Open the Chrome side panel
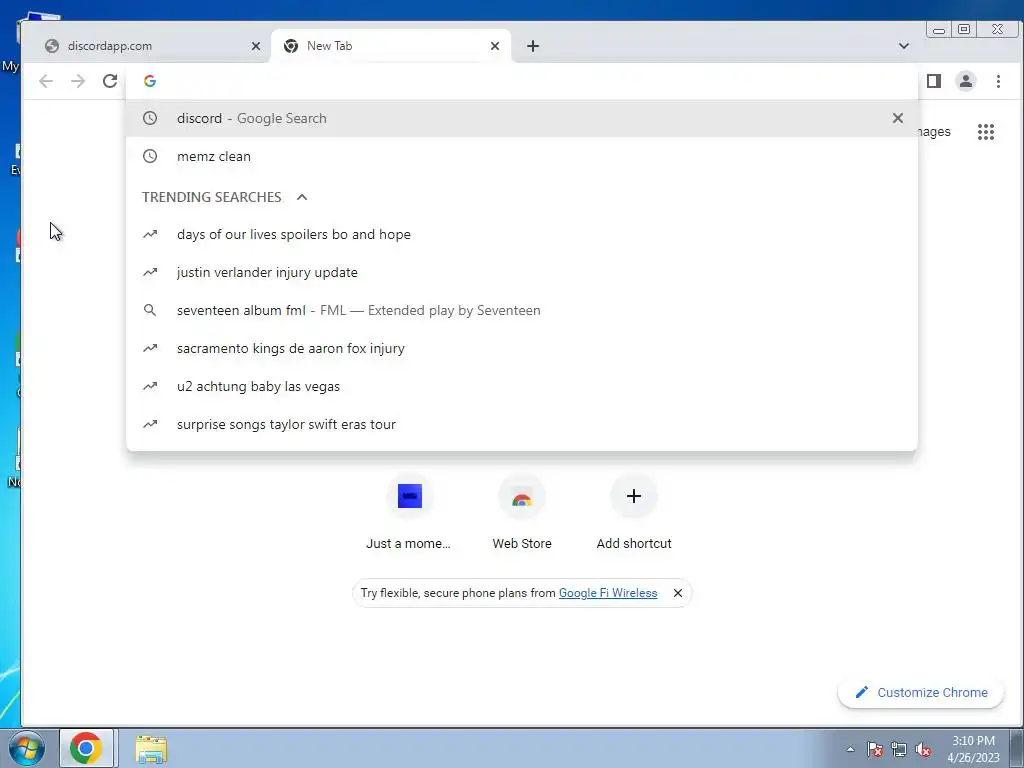The image size is (1024, 768). click(x=934, y=81)
